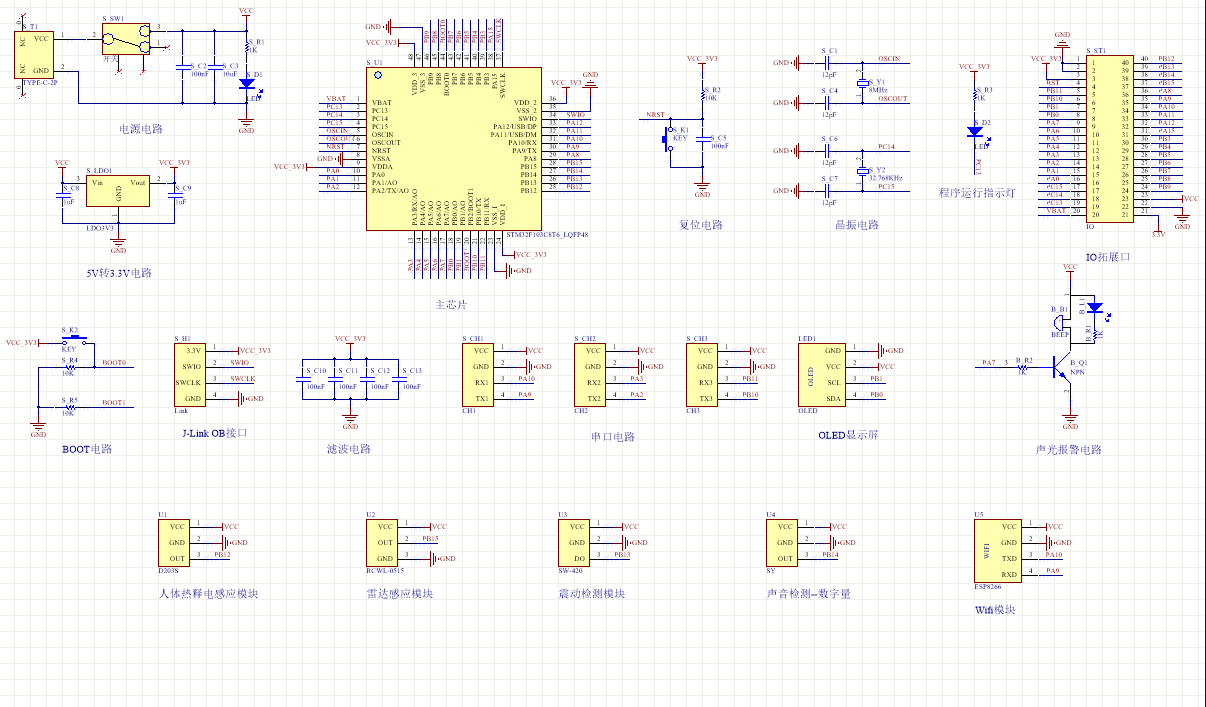Select the S_T1 TYPE-C-2P connector component
Image resolution: width=1206 pixels, height=707 pixels.
pos(34,55)
